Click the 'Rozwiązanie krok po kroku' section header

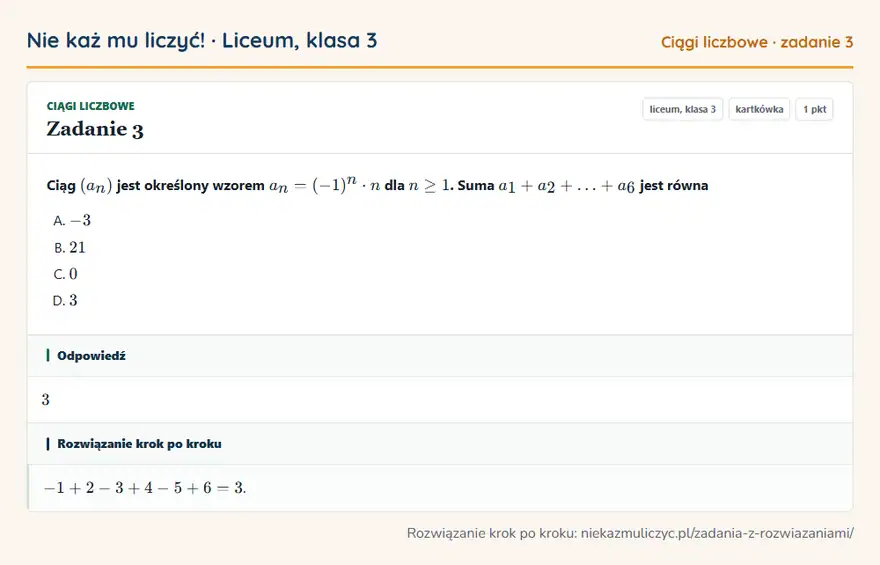(439, 444)
